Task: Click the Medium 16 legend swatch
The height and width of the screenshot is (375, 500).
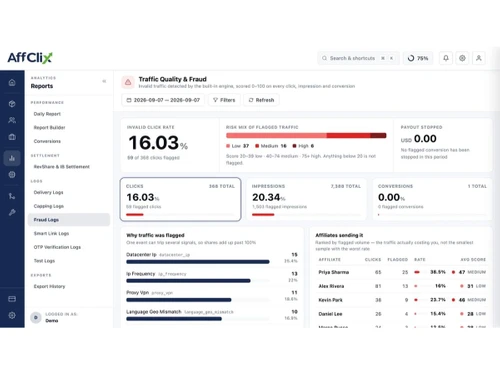Action: tap(257, 146)
